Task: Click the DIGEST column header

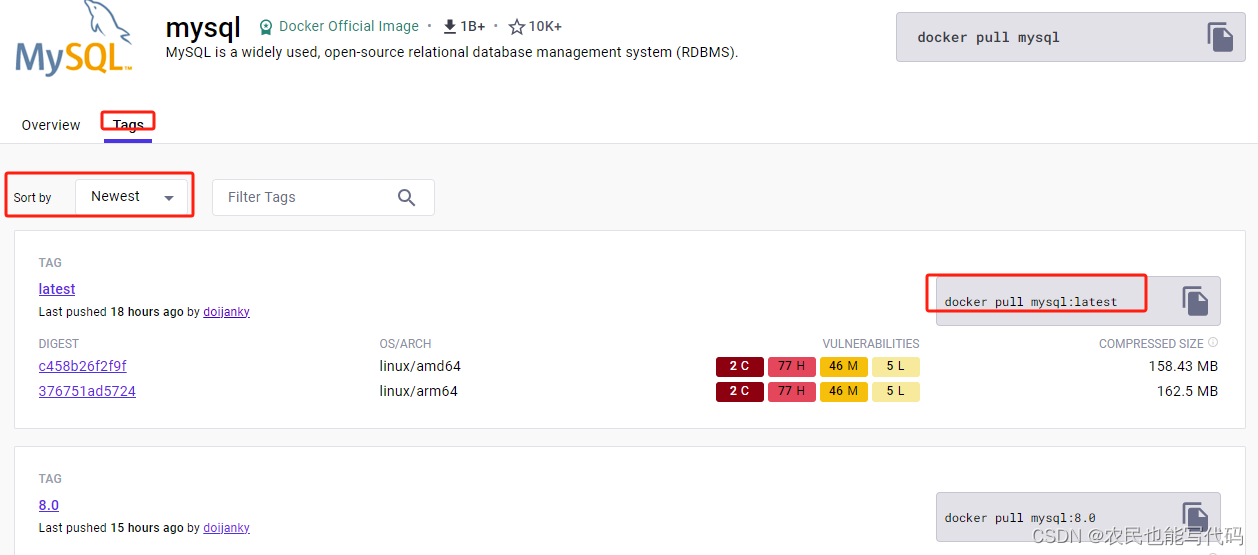Action: 59,343
